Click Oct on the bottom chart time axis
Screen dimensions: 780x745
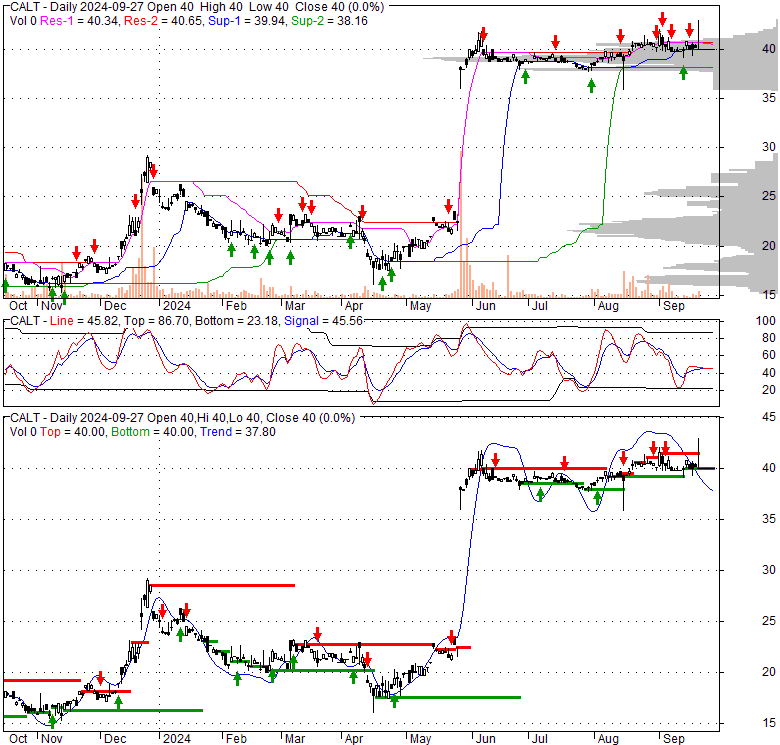18,739
